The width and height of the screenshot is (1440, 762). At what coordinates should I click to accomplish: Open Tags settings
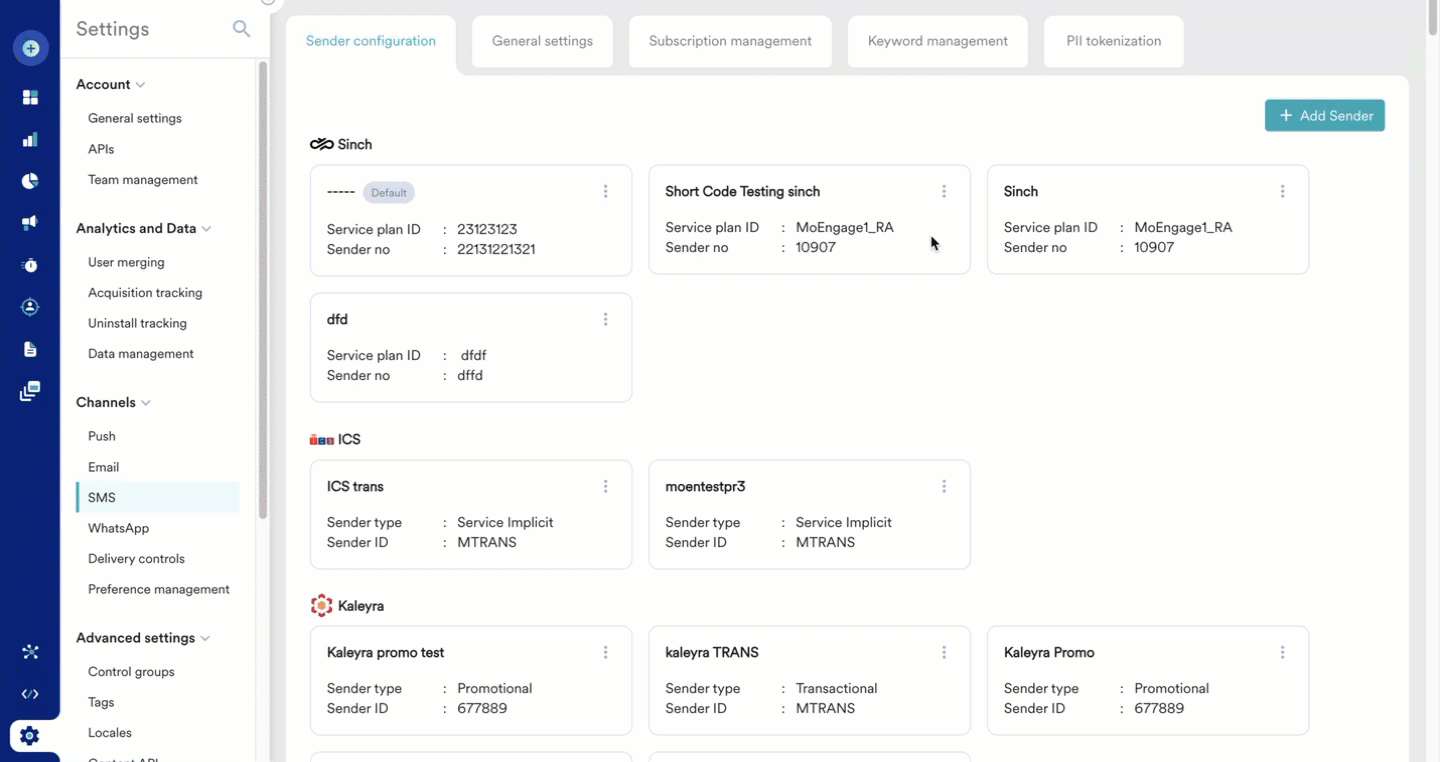101,702
